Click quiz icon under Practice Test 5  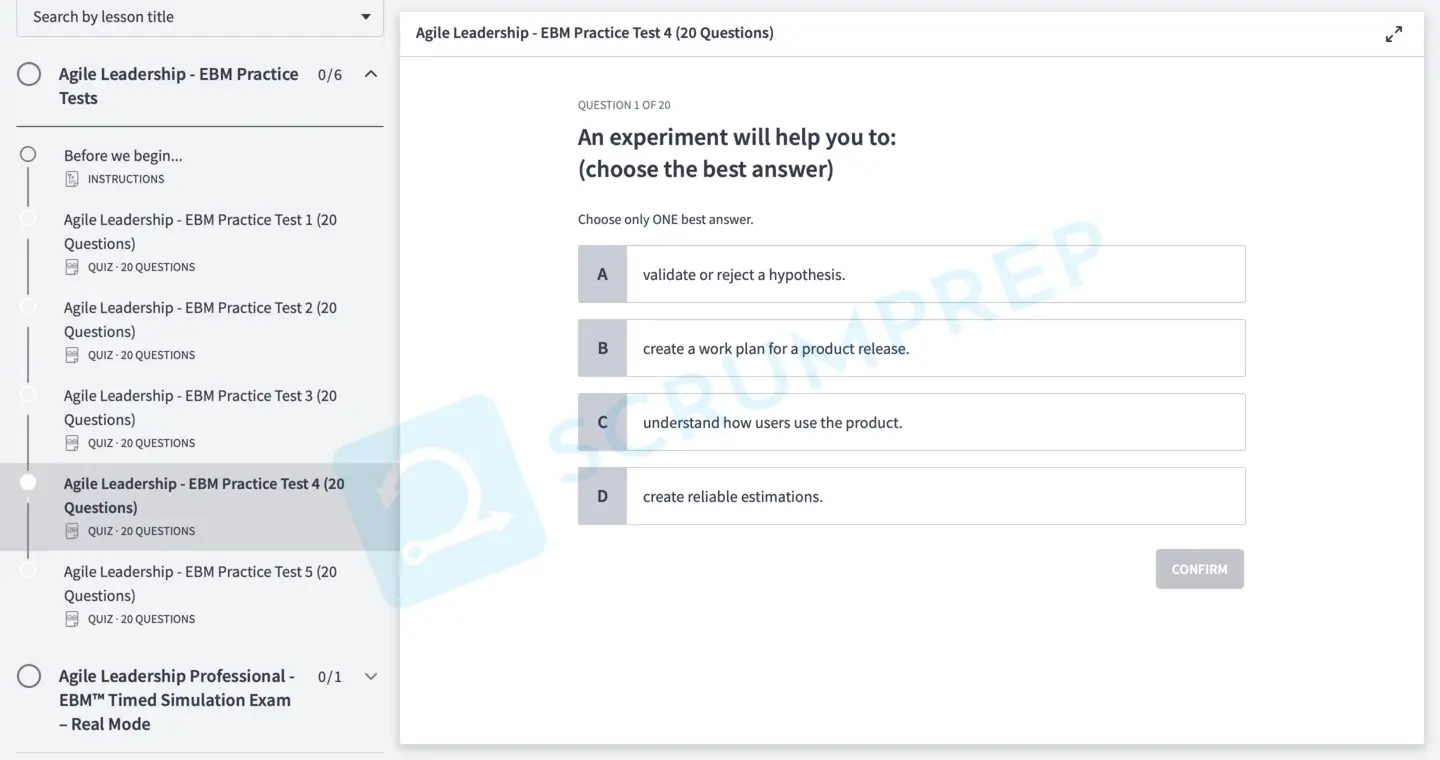[72, 619]
